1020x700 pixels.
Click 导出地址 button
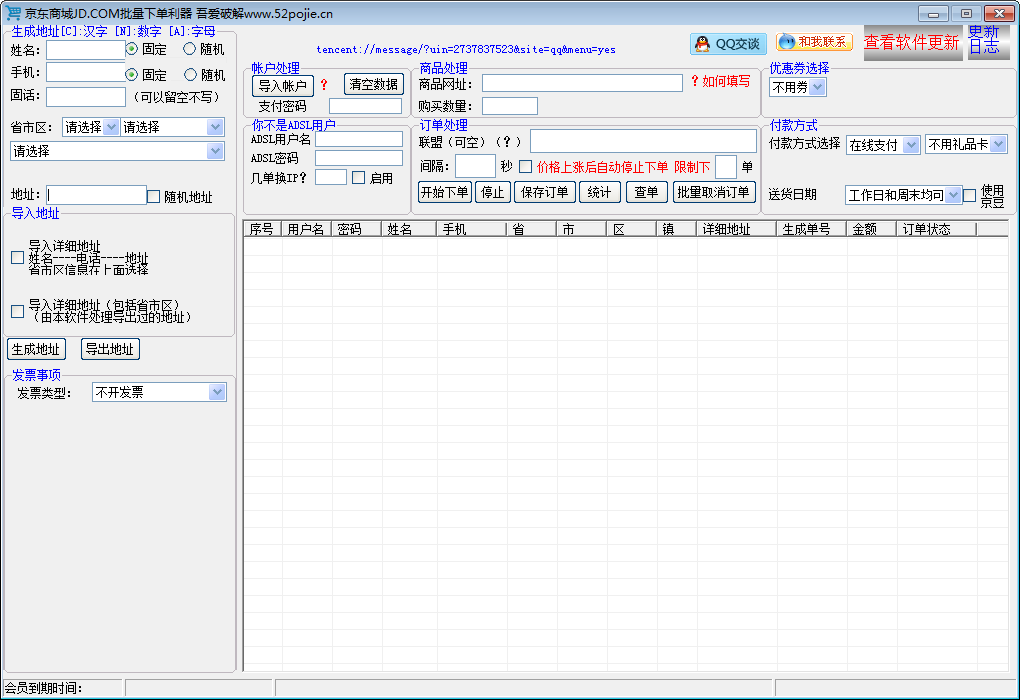[x=110, y=349]
